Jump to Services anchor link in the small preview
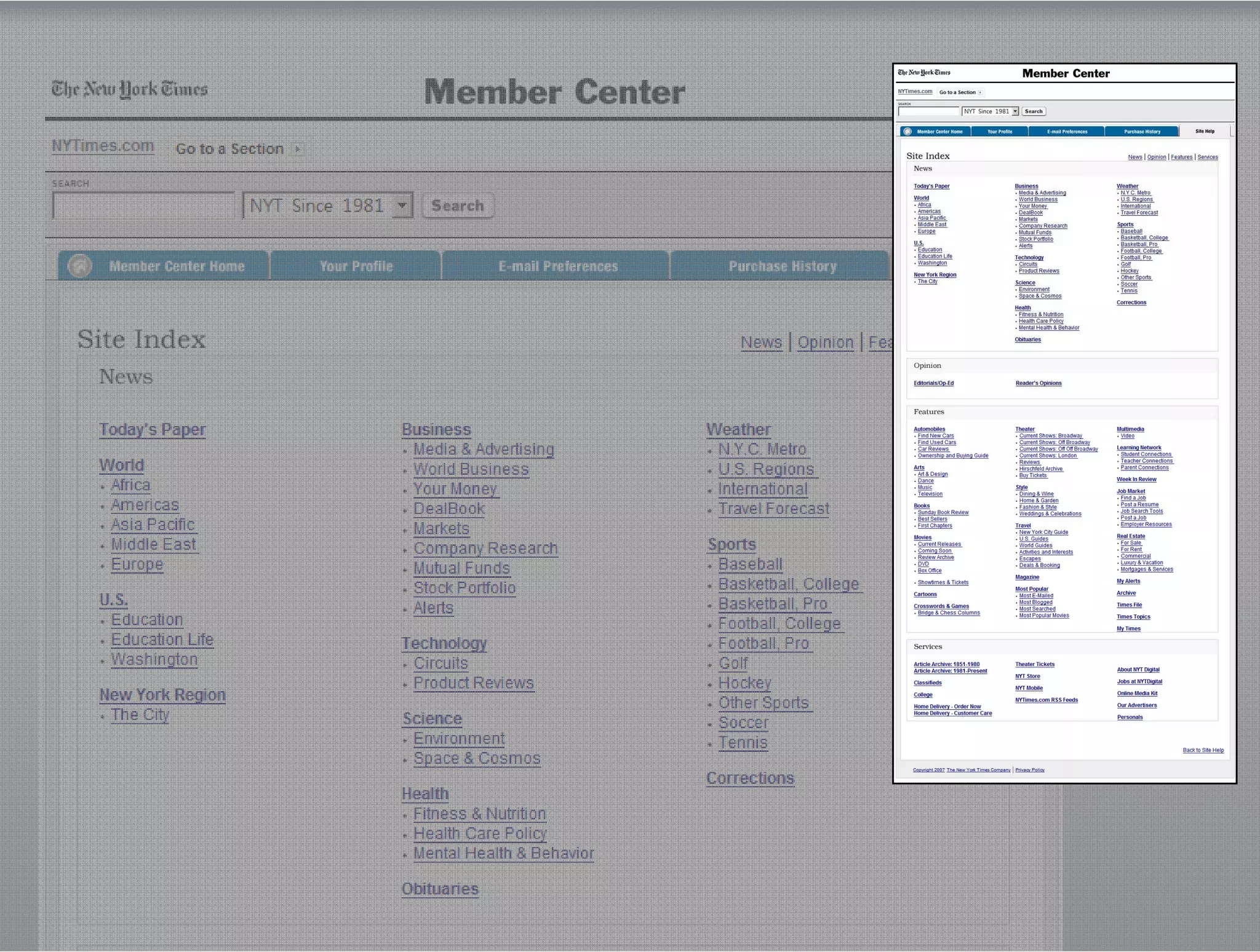Viewport: 1260px width, 952px height. (x=1208, y=157)
